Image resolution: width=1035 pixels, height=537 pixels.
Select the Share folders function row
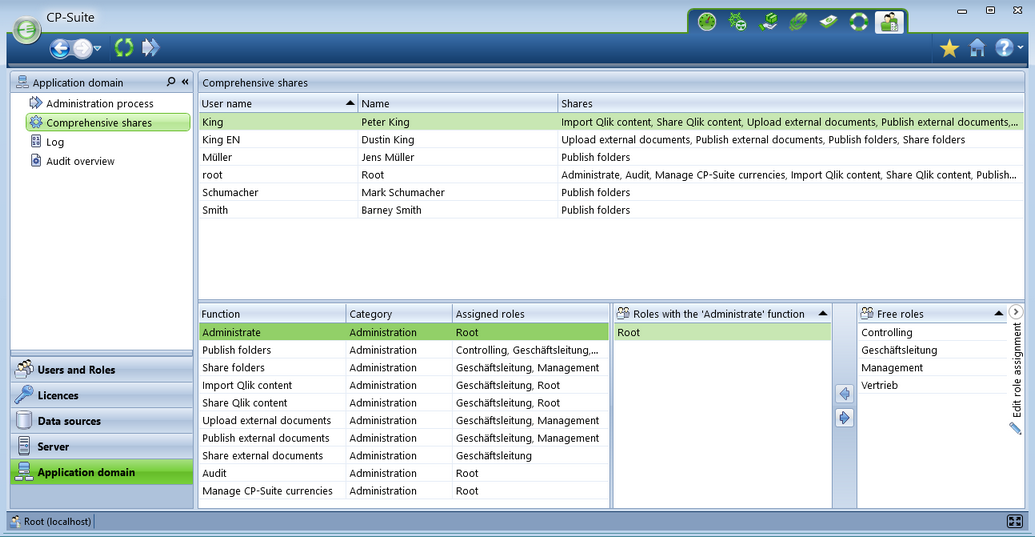[x=403, y=367]
